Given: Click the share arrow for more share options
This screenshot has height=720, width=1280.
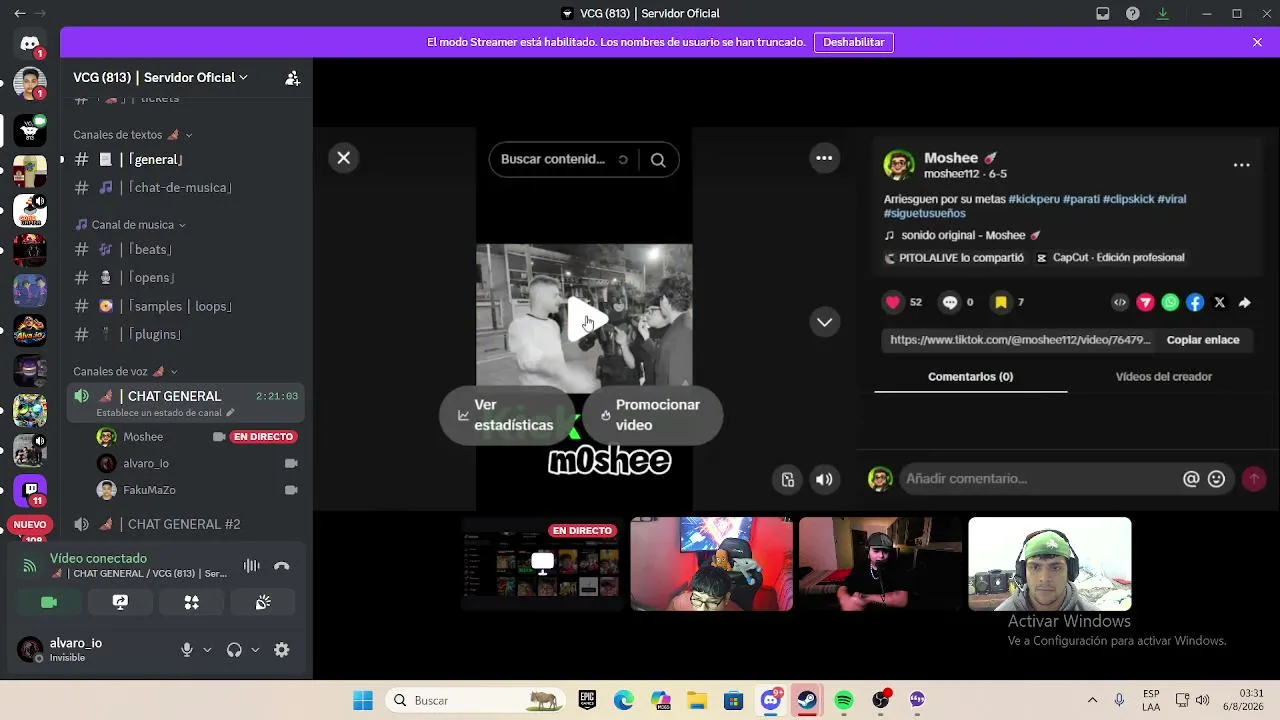Looking at the screenshot, I should tap(1245, 302).
